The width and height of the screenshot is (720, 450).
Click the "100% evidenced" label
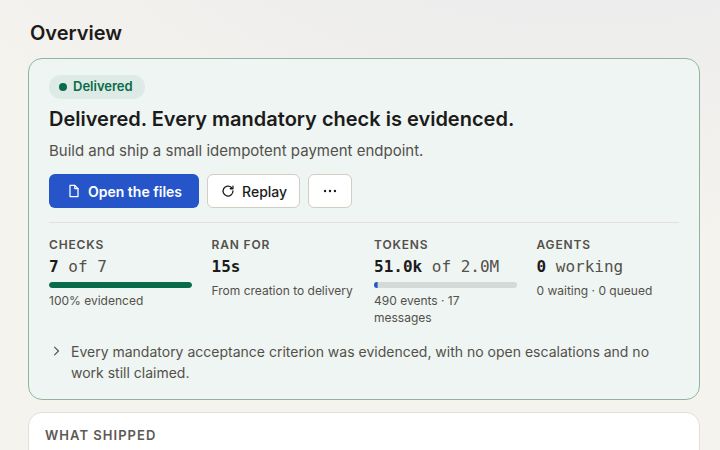click(96, 301)
